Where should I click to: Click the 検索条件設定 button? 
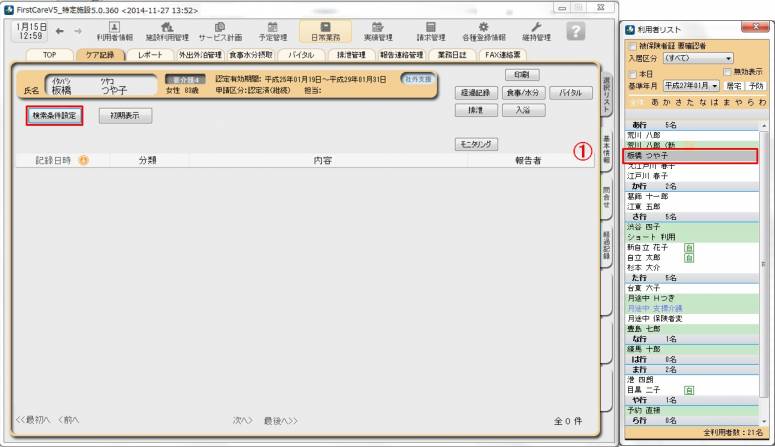tap(54, 115)
